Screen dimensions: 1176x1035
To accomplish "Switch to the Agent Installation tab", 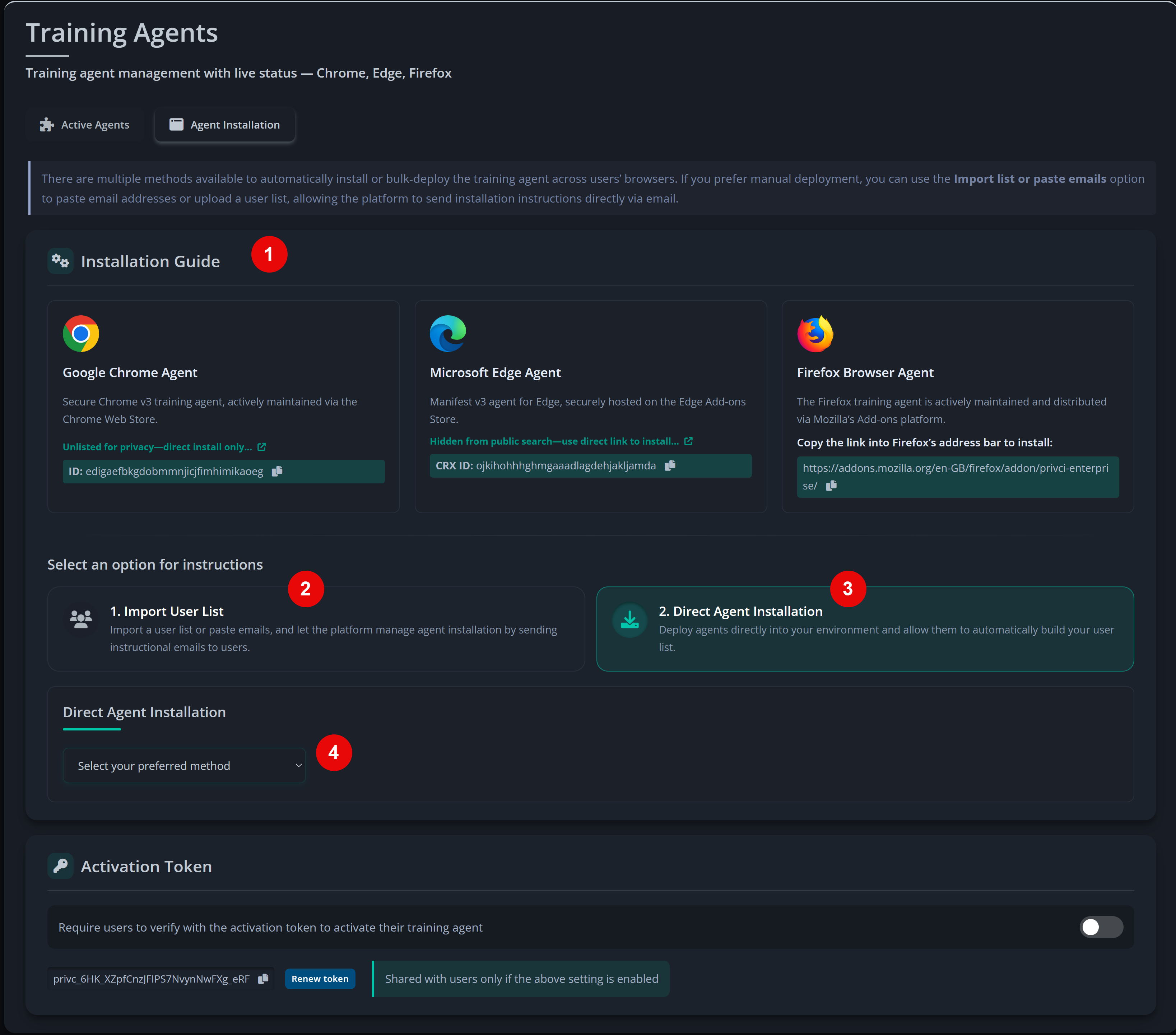I will pyautogui.click(x=224, y=124).
